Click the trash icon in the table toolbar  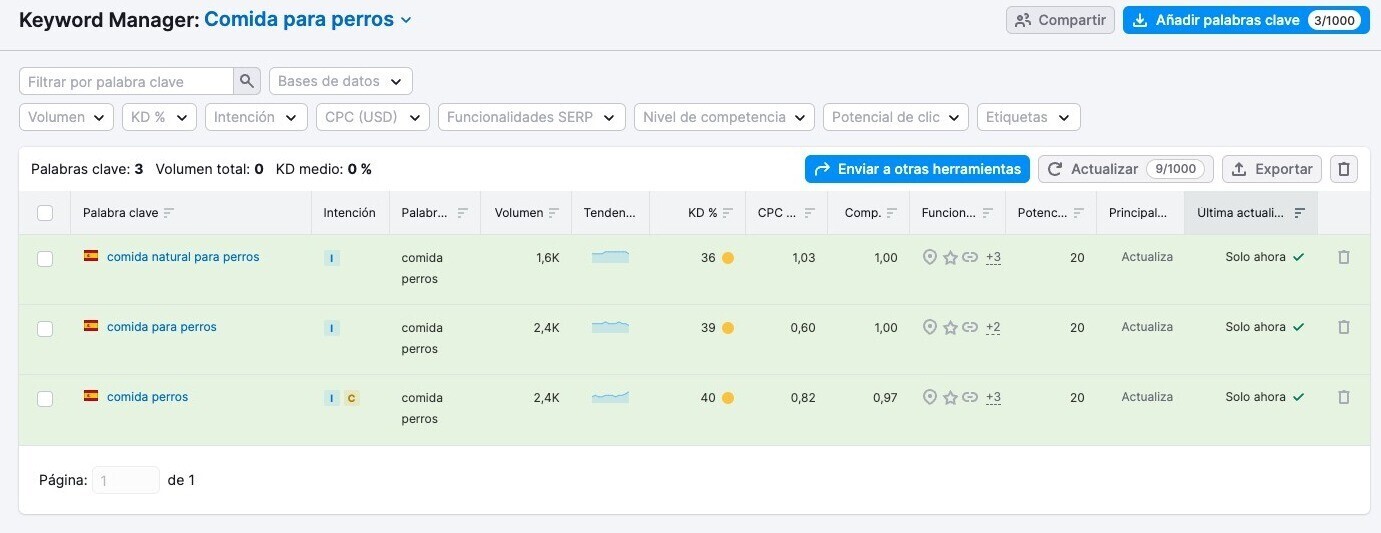[x=1344, y=169]
